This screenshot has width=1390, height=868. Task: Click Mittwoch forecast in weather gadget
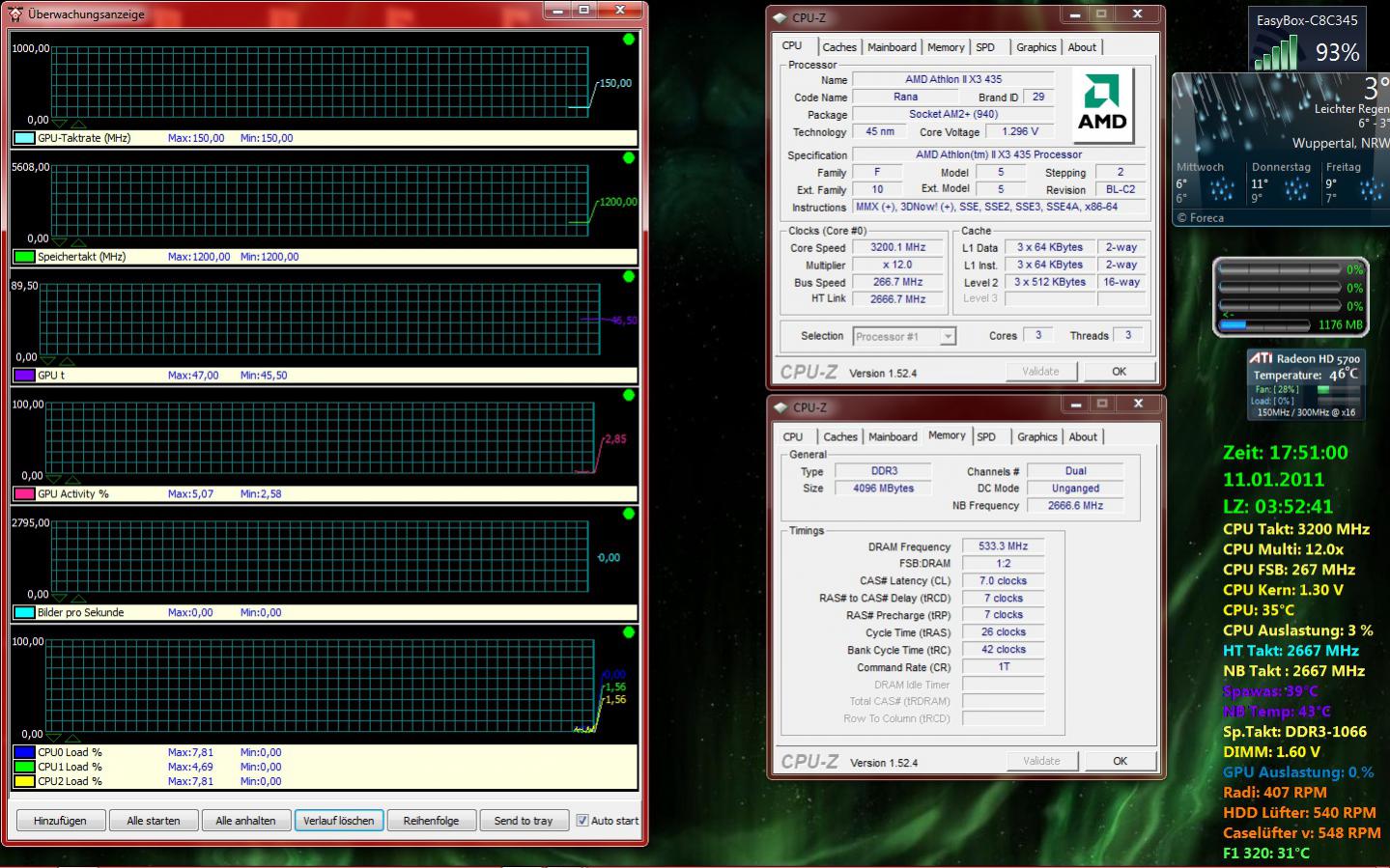tap(1206, 182)
